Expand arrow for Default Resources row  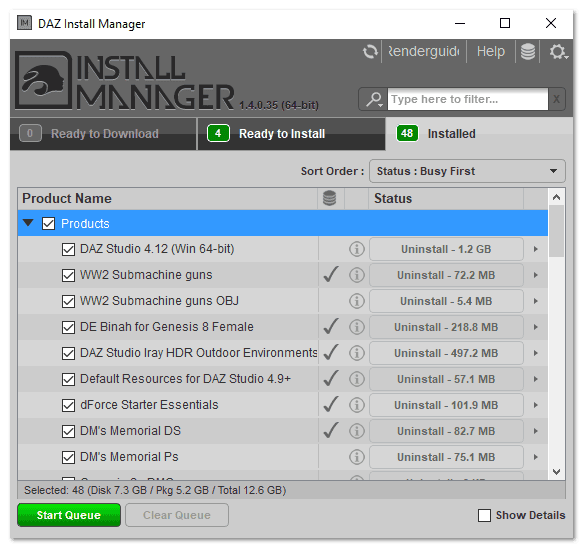pyautogui.click(x=536, y=379)
